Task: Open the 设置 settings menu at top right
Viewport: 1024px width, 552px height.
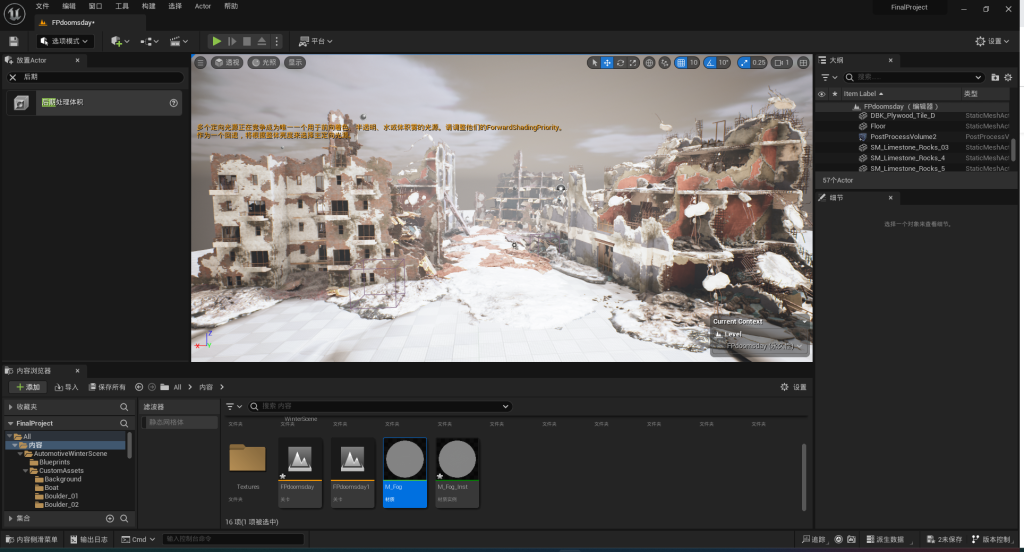Action: click(x=993, y=41)
